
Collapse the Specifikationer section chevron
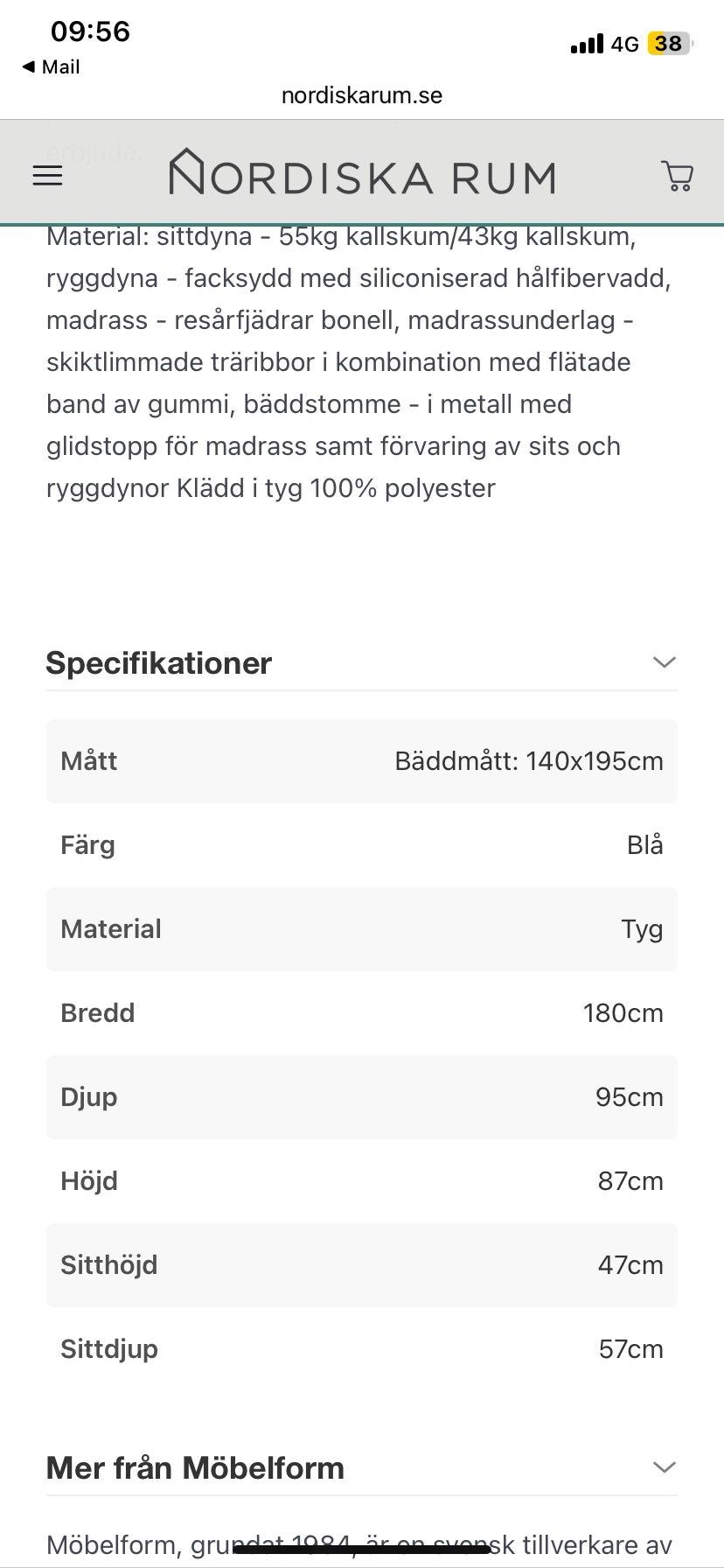coord(665,662)
